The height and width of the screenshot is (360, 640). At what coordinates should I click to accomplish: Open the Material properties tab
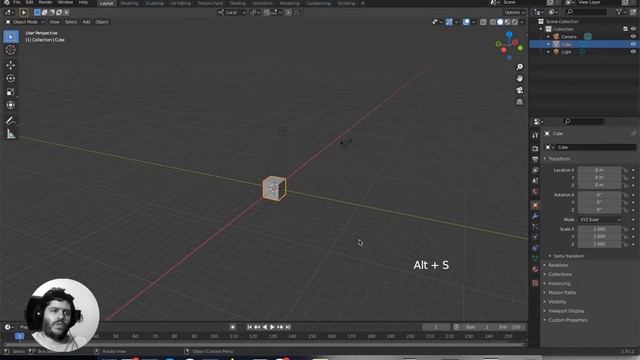click(535, 269)
